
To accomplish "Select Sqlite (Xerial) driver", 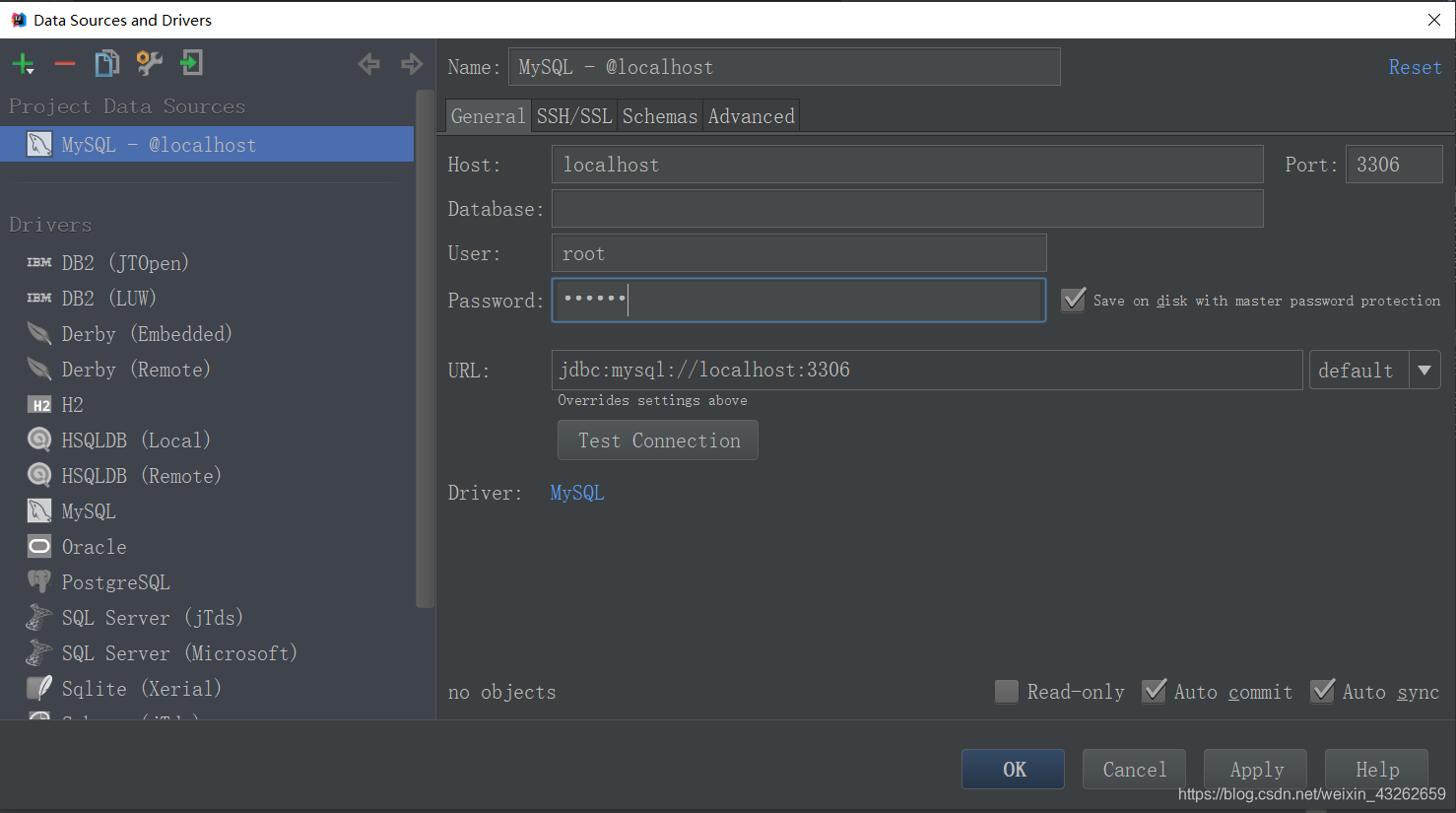I will pos(142,688).
